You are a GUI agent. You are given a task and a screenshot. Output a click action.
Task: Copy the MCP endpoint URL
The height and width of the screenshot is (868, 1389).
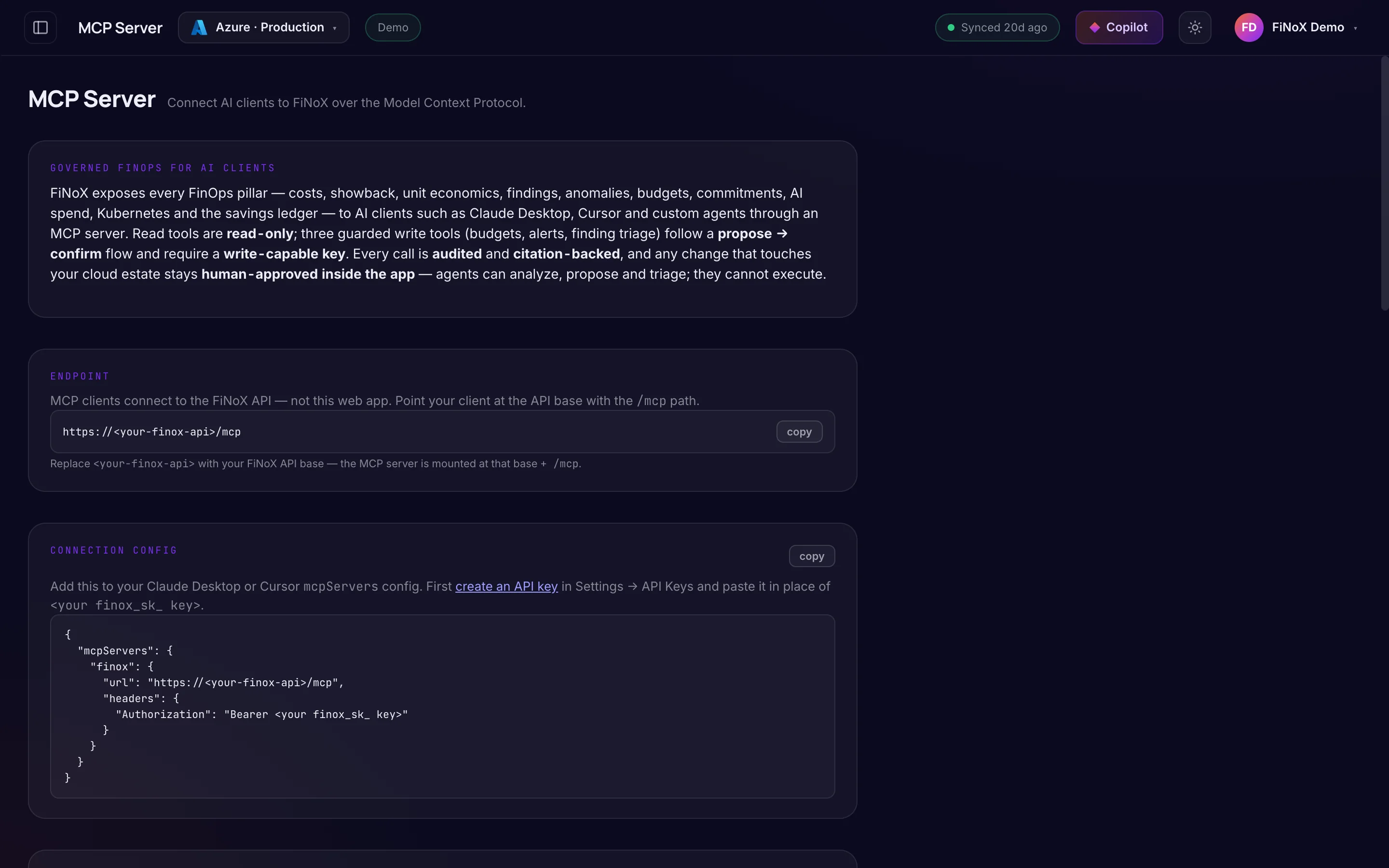pos(799,432)
